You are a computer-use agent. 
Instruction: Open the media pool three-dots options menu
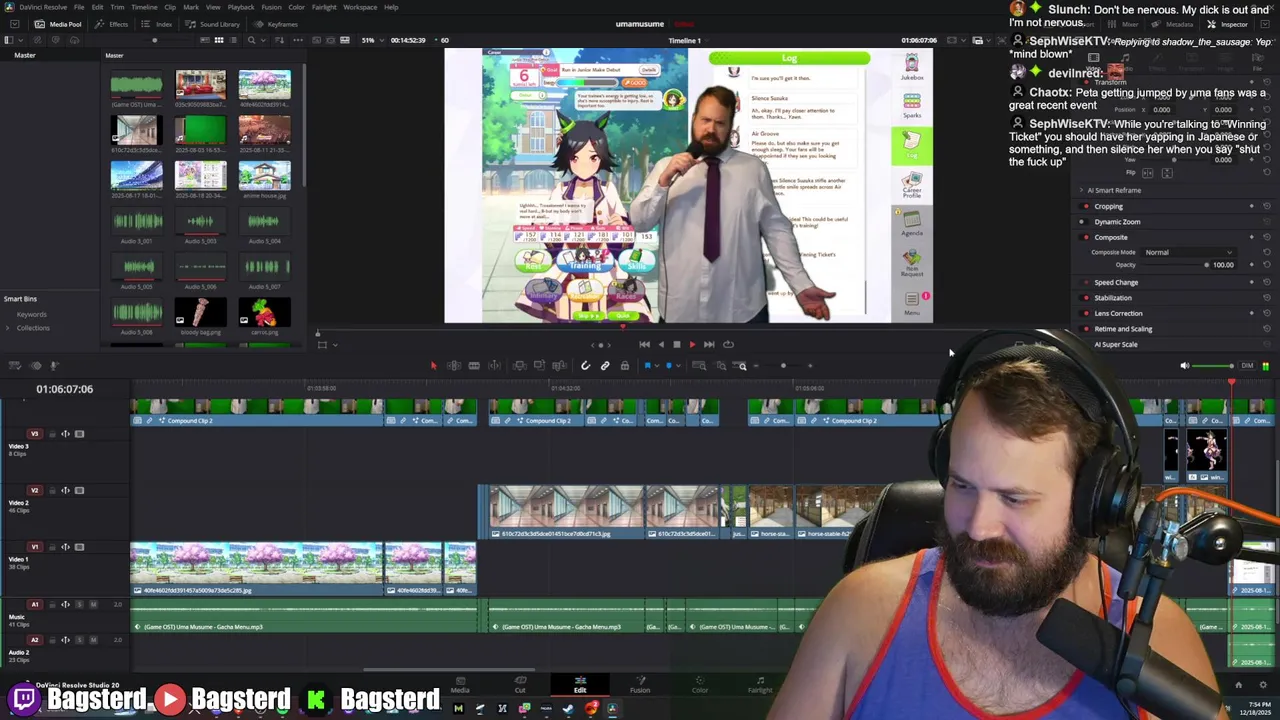point(298,40)
